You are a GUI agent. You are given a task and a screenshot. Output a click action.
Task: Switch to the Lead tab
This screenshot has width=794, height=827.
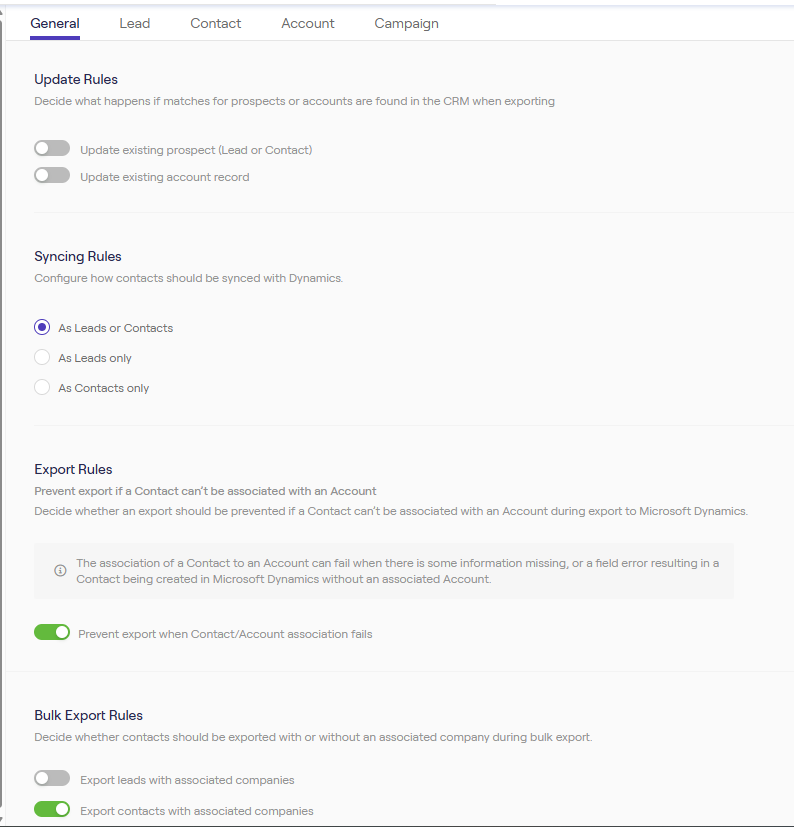pyautogui.click(x=134, y=23)
